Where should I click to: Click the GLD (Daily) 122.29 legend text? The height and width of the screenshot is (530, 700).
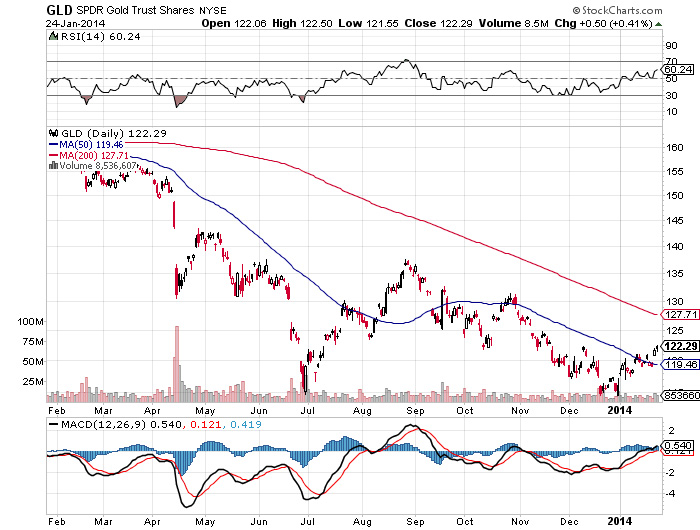click(x=114, y=134)
